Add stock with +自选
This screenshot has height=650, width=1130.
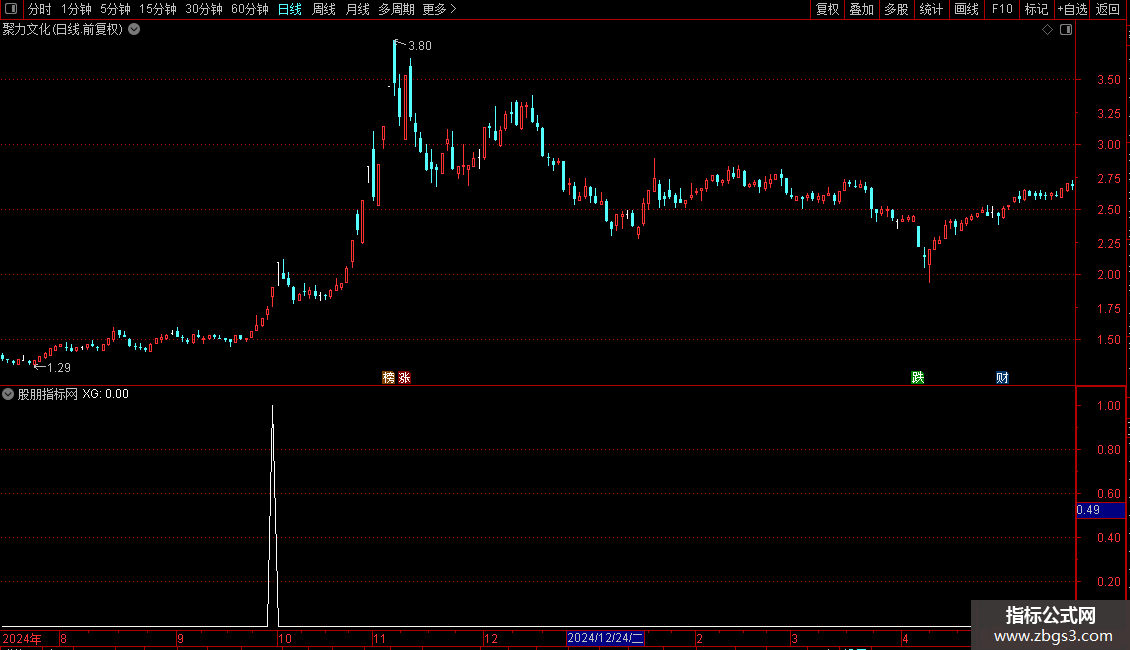1072,9
